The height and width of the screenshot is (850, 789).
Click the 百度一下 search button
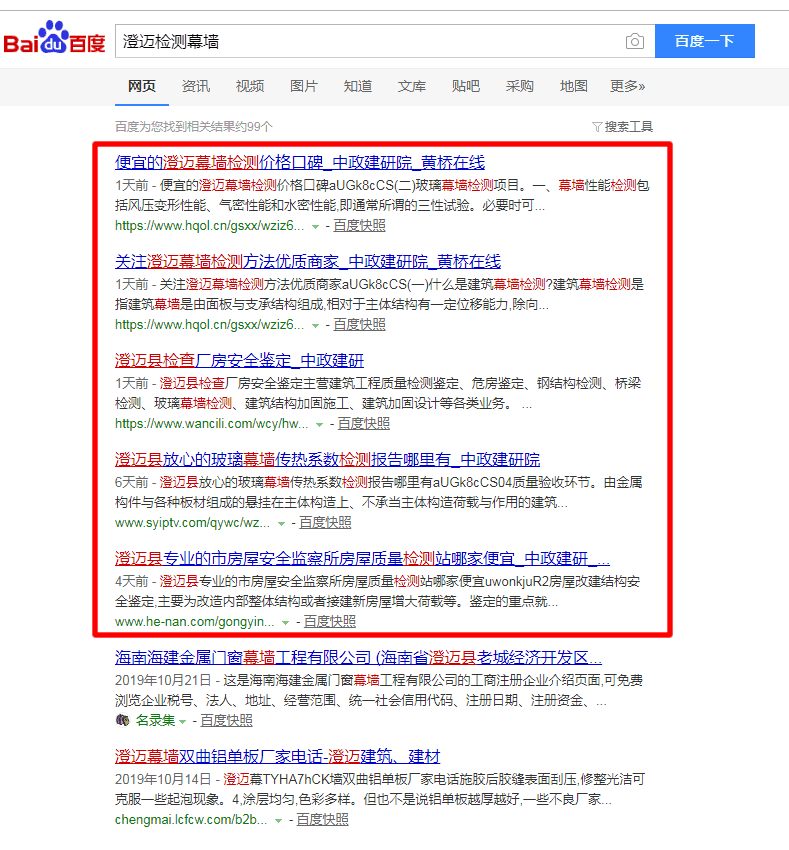pos(704,41)
